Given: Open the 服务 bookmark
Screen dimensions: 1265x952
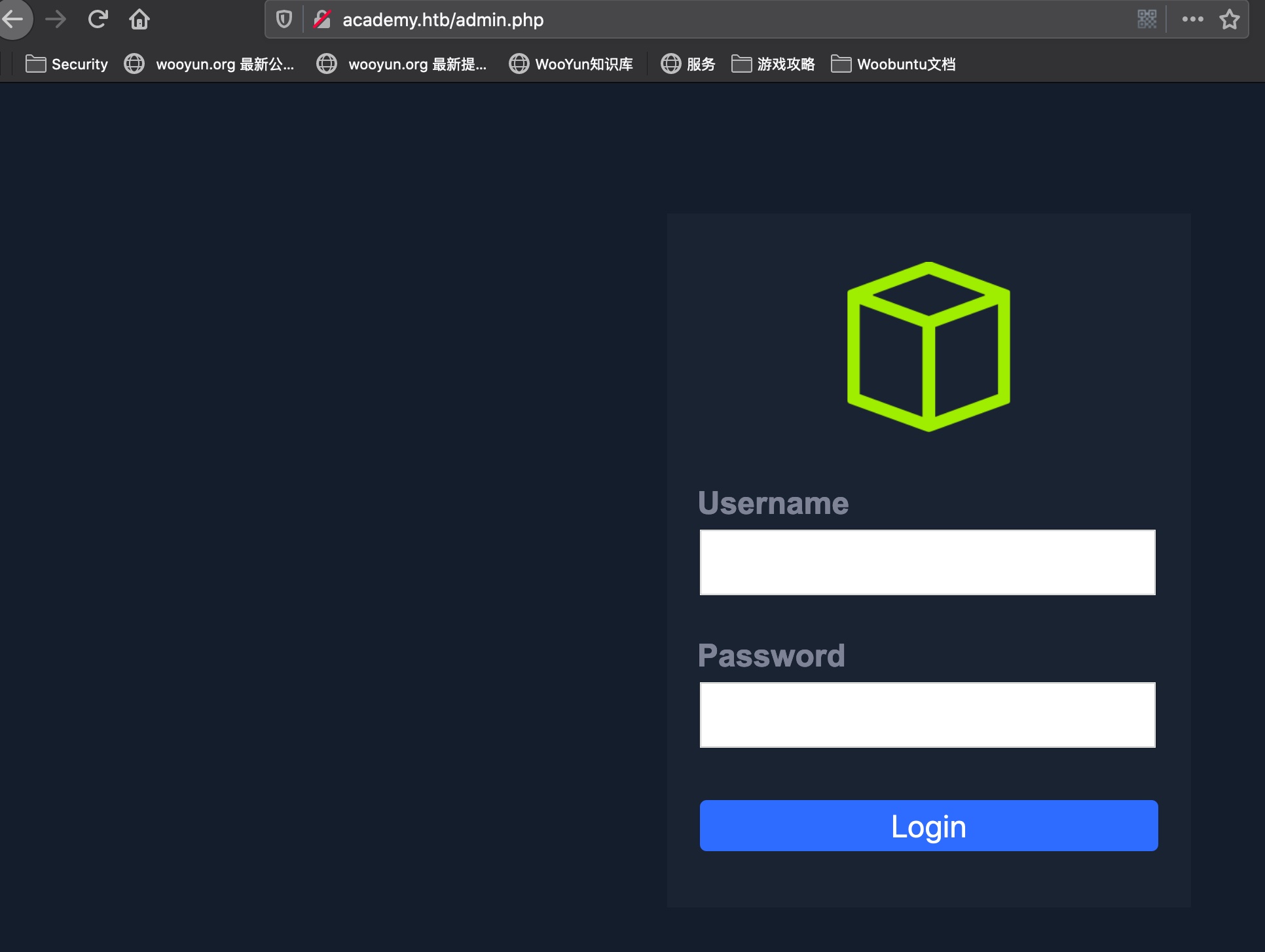Looking at the screenshot, I should 687,64.
